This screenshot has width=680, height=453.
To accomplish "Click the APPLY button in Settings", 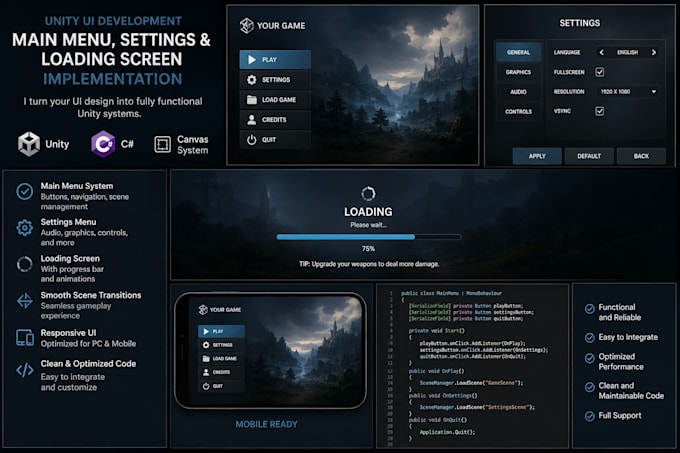I will click(537, 156).
